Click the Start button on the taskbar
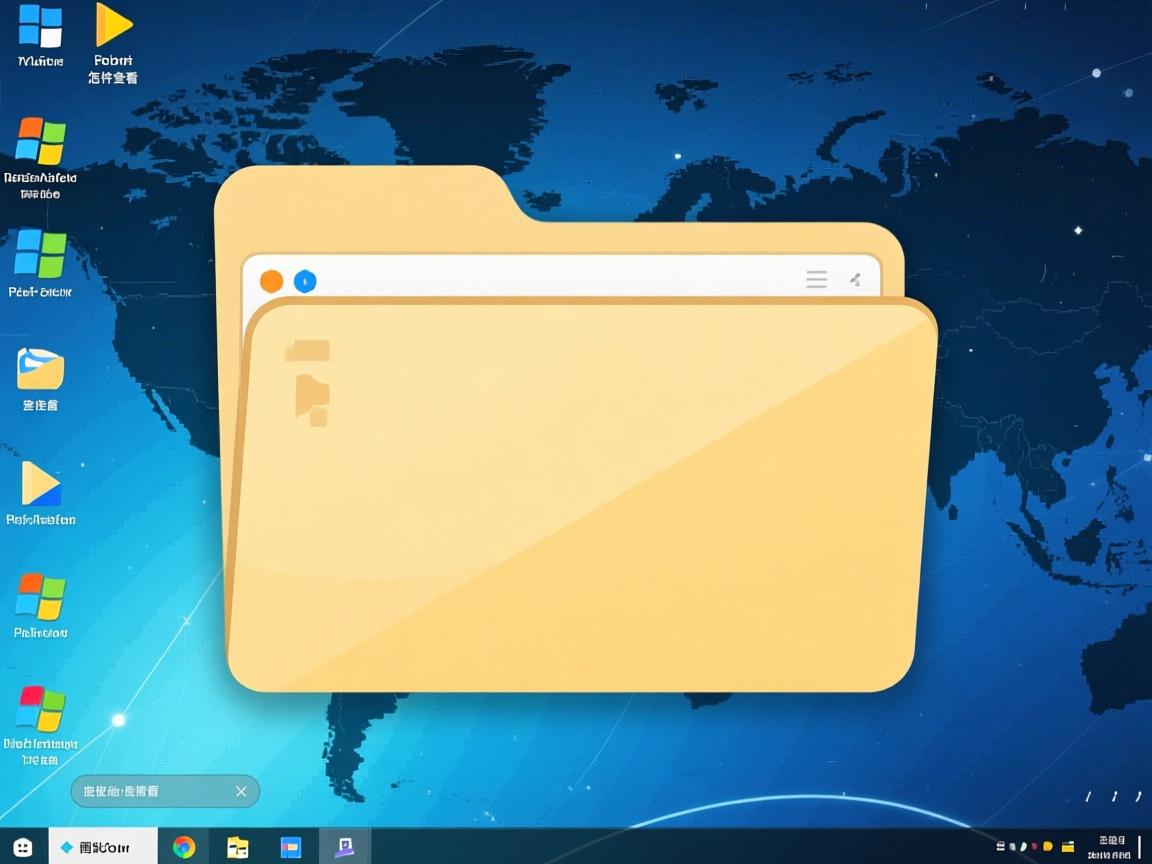 23,847
